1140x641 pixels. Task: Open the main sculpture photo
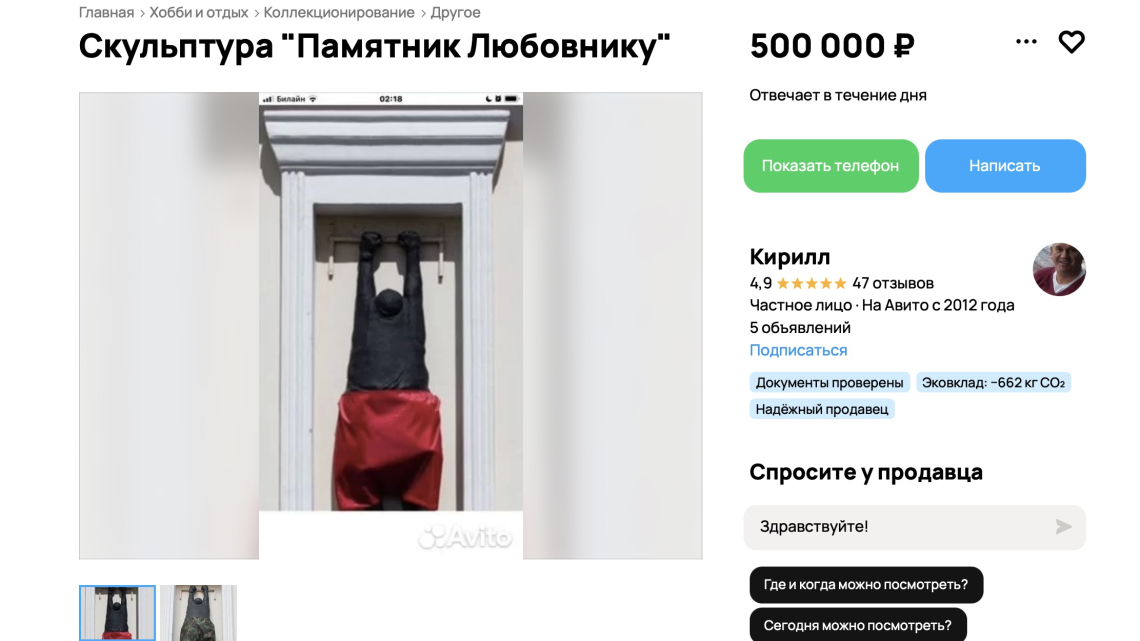(390, 326)
